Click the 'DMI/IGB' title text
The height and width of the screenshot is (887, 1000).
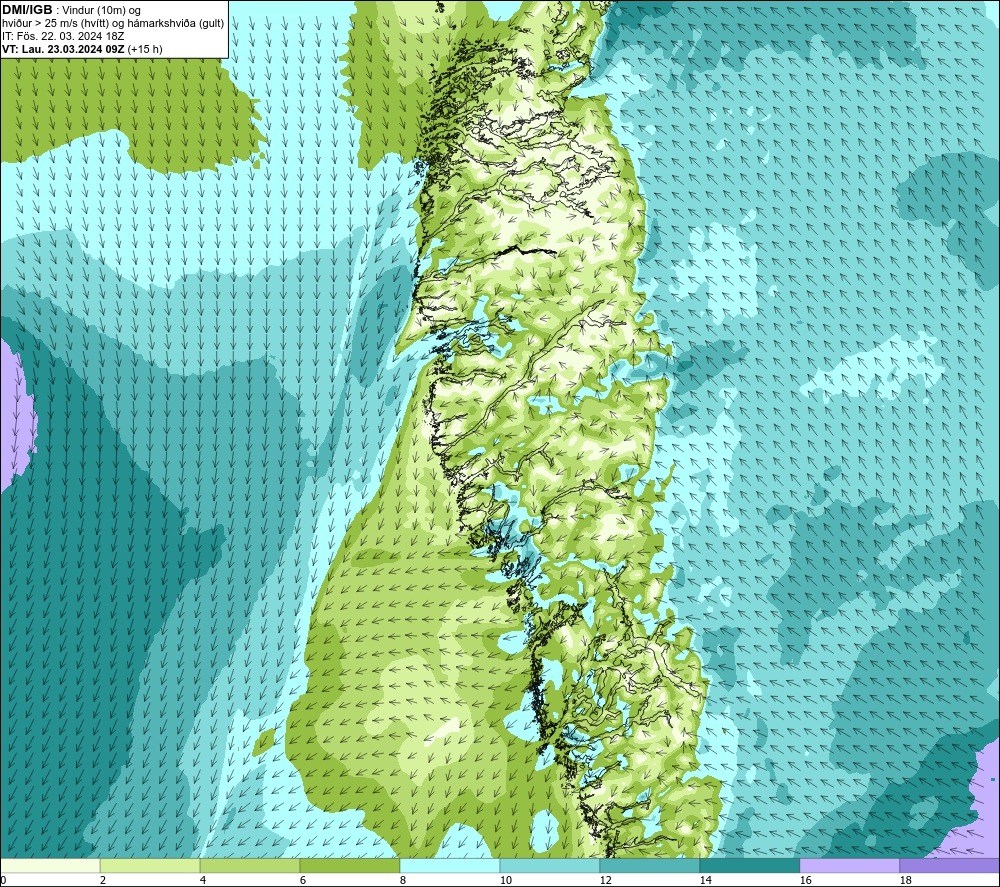tap(27, 10)
